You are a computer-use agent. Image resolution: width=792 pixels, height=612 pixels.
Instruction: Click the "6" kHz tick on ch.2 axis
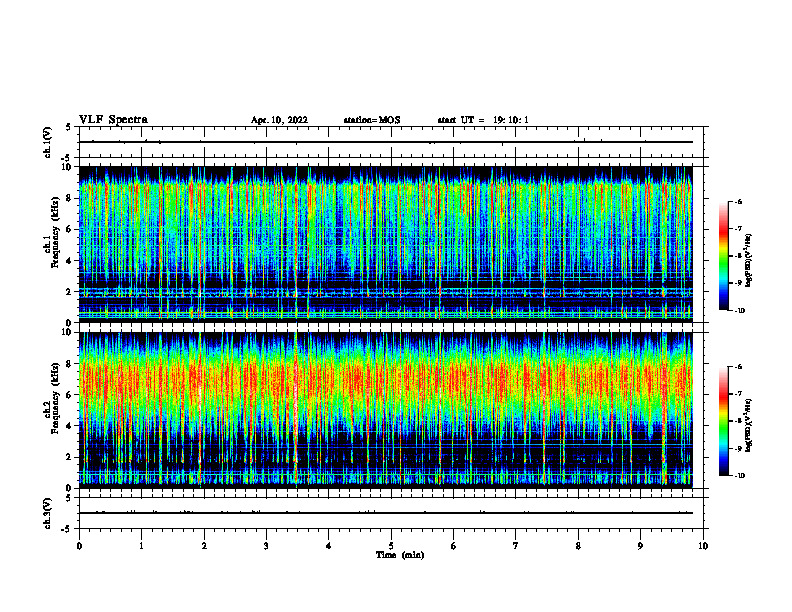click(70, 395)
